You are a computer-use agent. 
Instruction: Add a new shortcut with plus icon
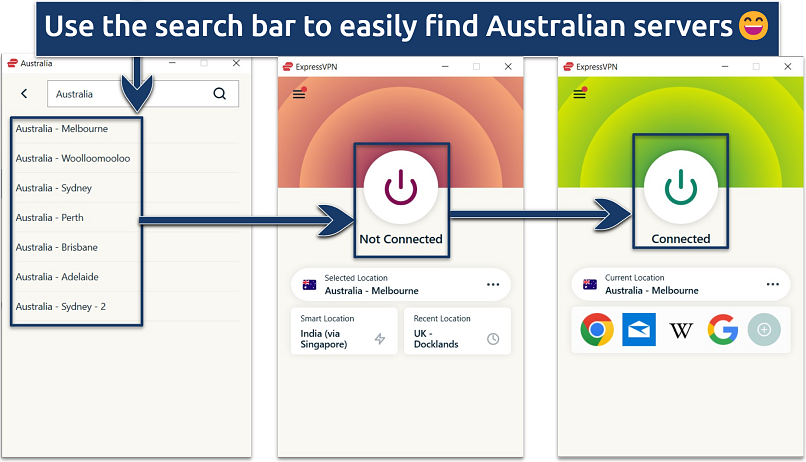tap(764, 329)
